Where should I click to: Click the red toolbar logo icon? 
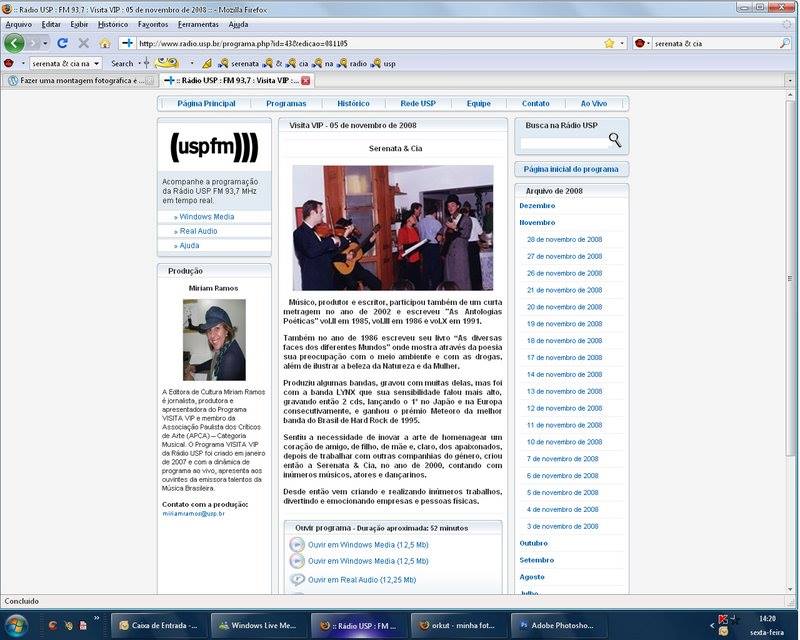pyautogui.click(x=9, y=63)
